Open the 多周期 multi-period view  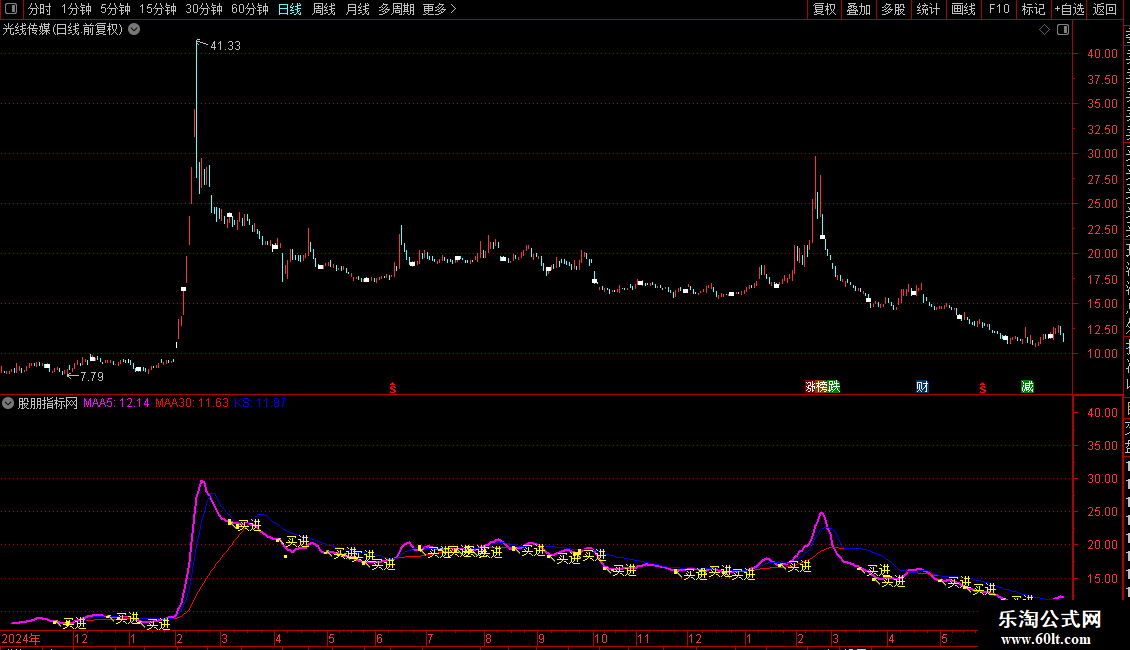396,9
